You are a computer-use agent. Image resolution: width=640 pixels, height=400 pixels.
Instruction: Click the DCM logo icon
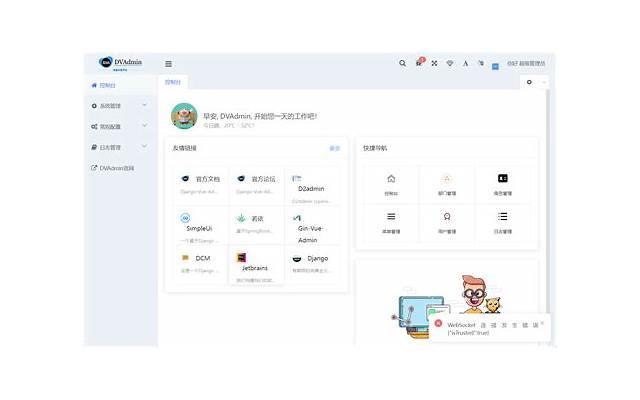coord(185,258)
